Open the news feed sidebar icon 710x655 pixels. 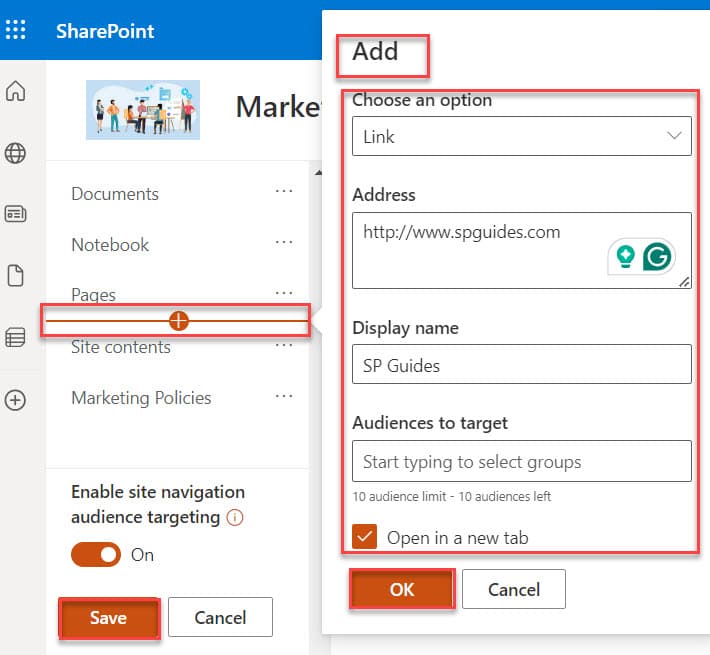coord(15,214)
